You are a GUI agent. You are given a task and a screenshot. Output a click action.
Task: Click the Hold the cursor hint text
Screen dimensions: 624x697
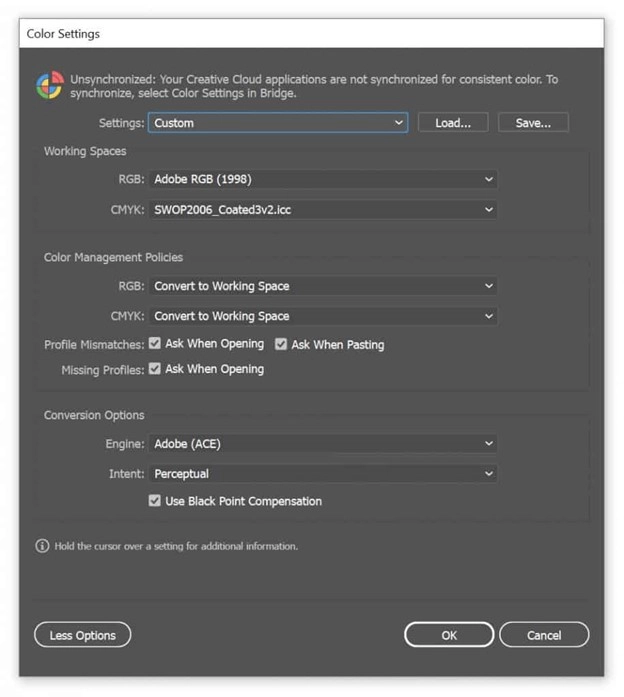(176, 546)
